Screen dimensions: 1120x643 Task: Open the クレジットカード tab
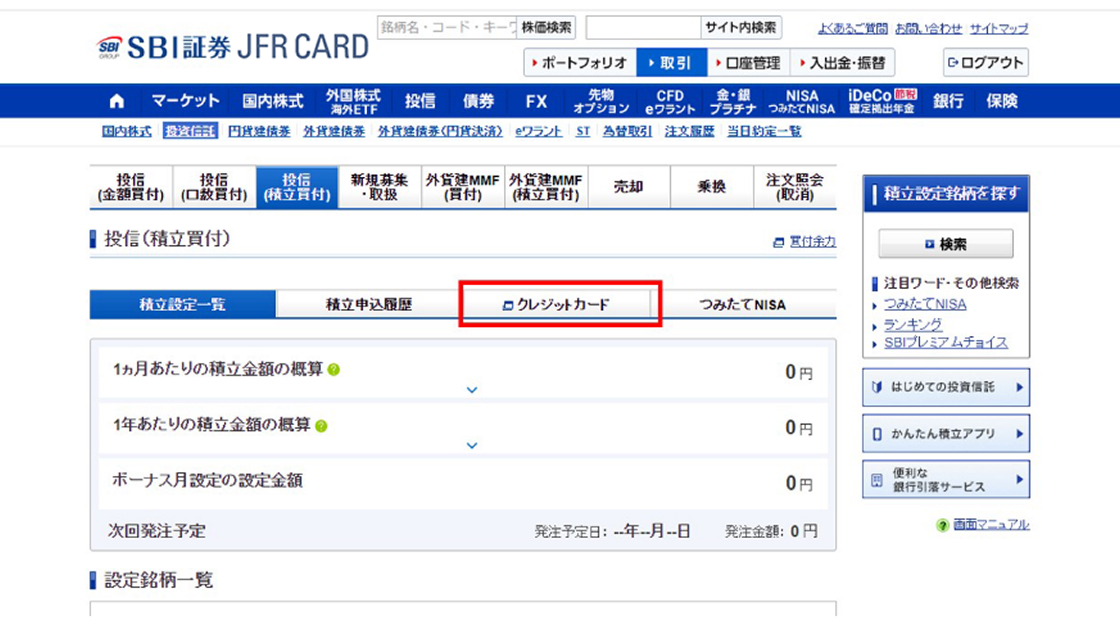pos(560,305)
